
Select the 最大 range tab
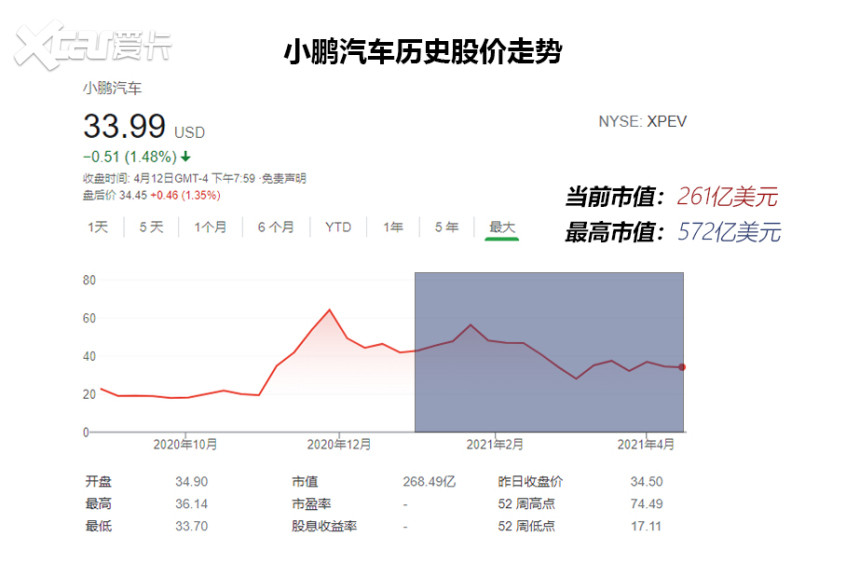[x=502, y=227]
